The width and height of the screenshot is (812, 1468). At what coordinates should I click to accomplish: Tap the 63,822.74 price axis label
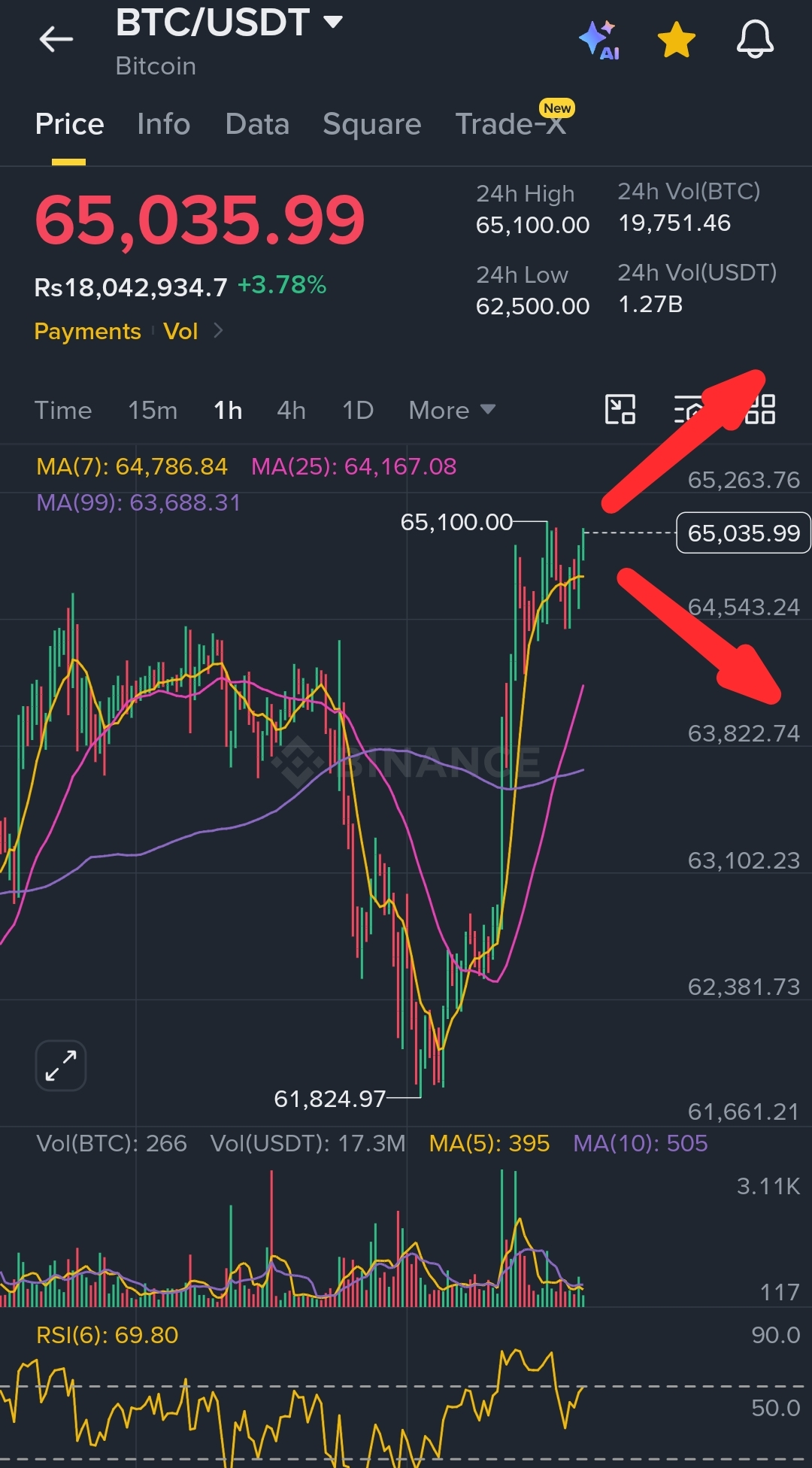coord(744,733)
